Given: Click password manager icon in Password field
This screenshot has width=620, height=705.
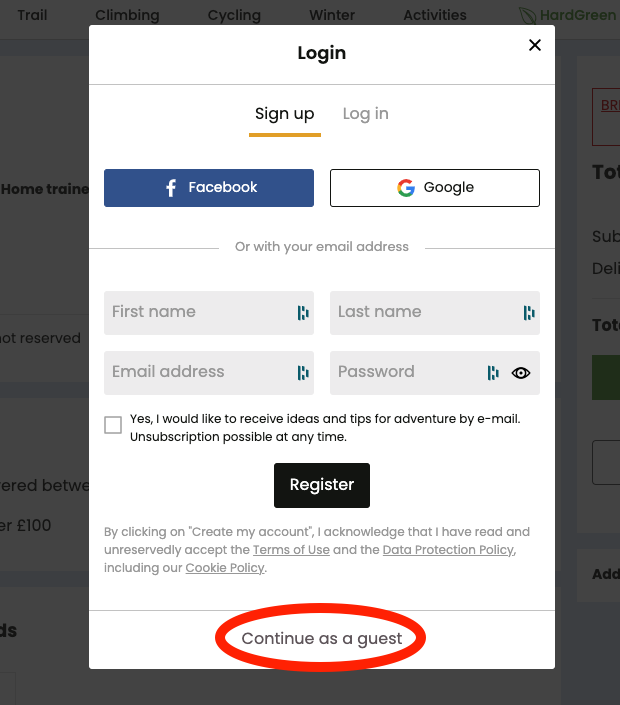Looking at the screenshot, I should (493, 373).
